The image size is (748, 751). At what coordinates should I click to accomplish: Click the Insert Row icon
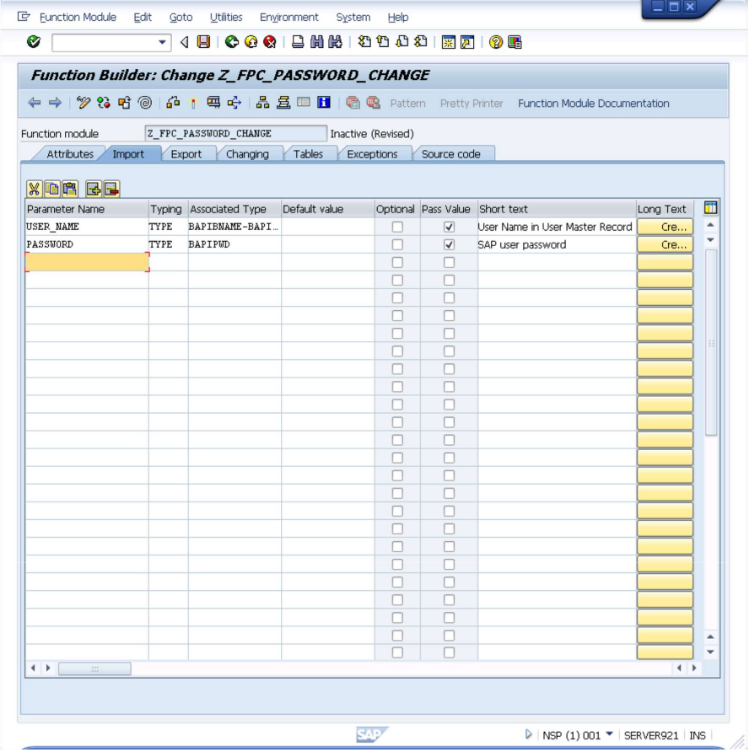tap(93, 188)
